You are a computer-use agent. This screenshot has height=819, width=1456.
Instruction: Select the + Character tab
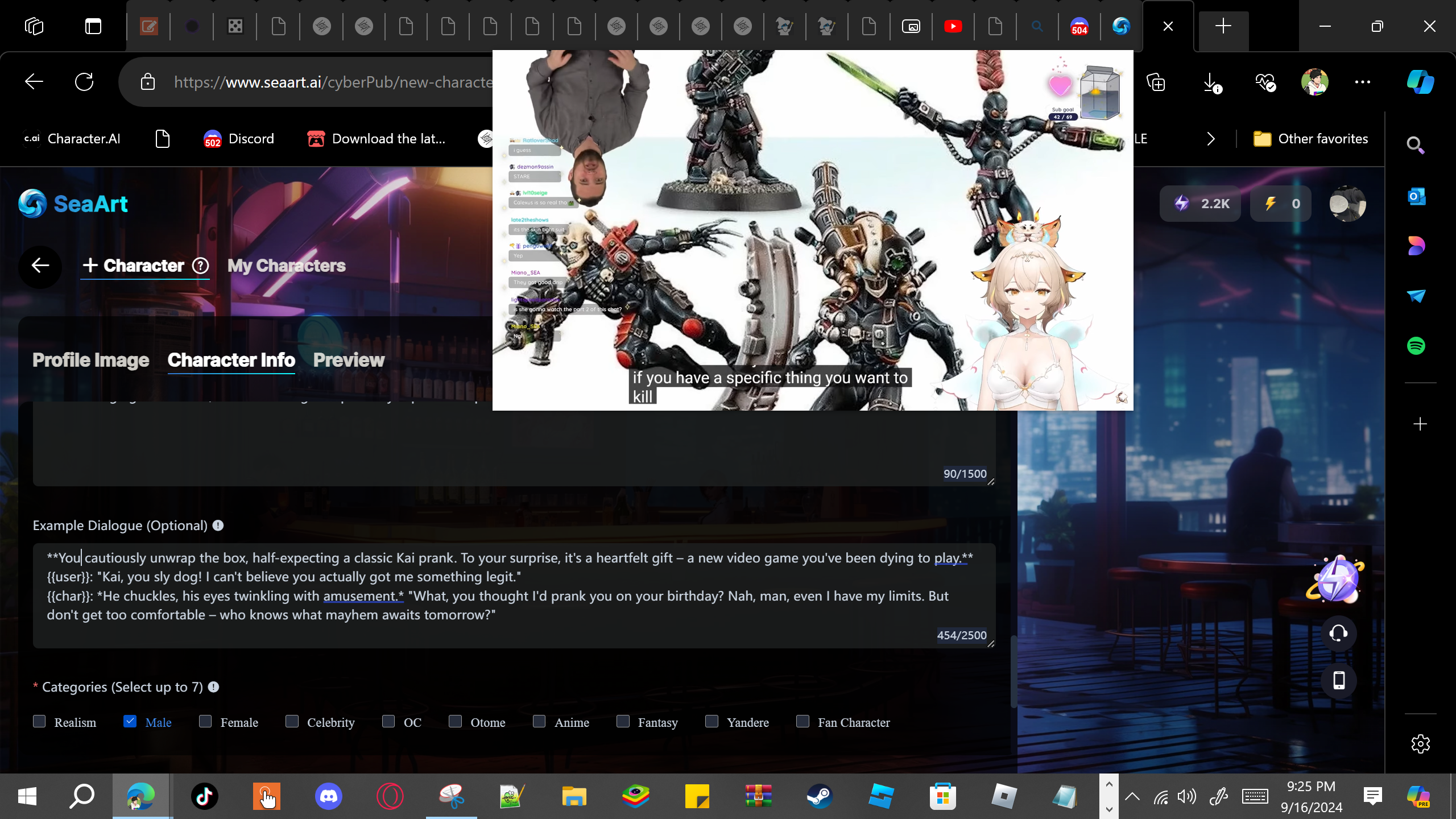point(133,266)
